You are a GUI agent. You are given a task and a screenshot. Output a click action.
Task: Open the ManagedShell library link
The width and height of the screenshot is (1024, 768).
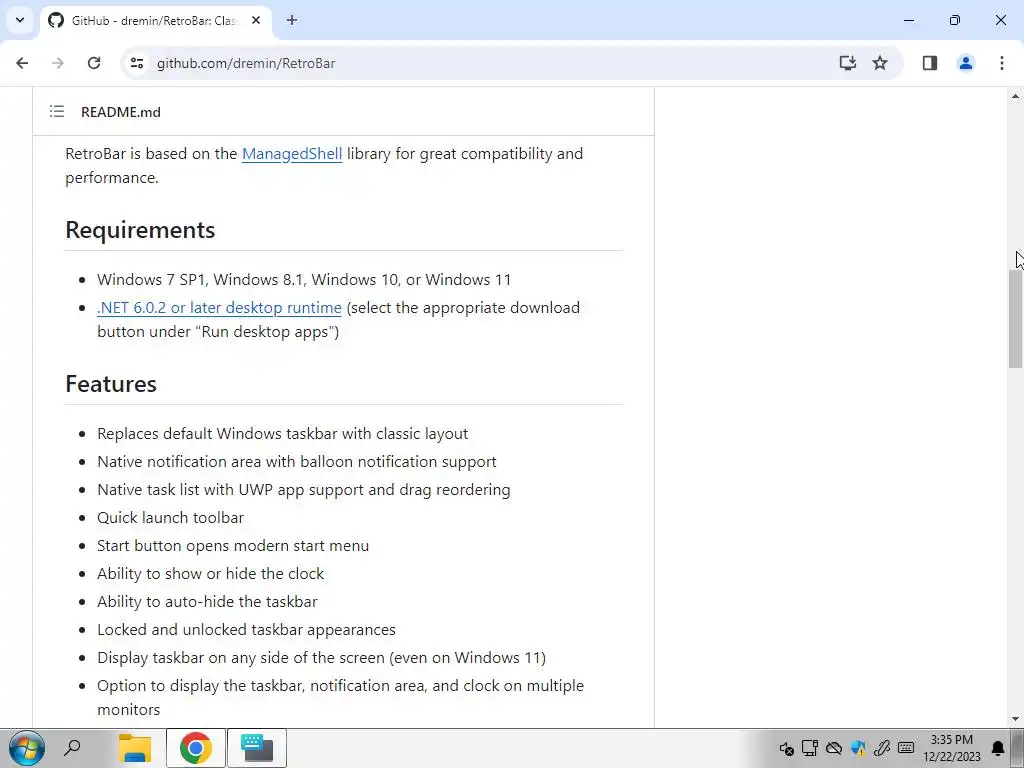(x=292, y=153)
